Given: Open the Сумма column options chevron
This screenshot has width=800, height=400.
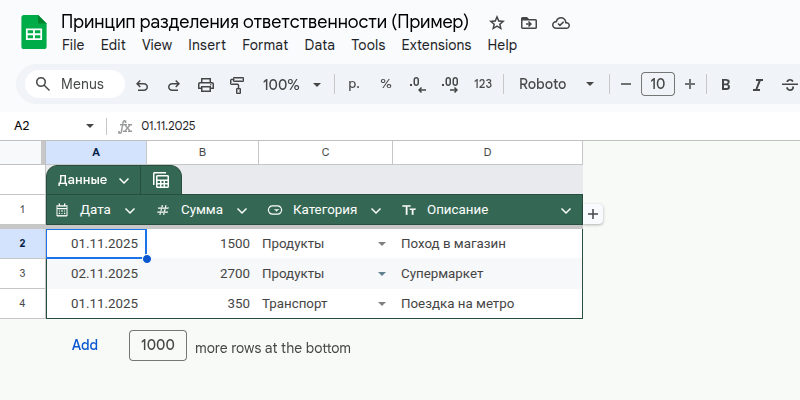Looking at the screenshot, I should [242, 210].
